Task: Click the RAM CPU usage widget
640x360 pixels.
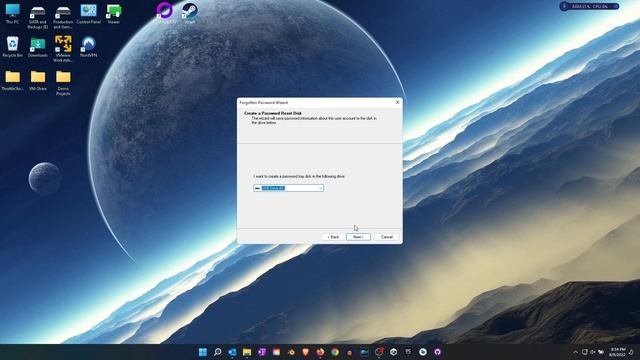Action: (589, 7)
